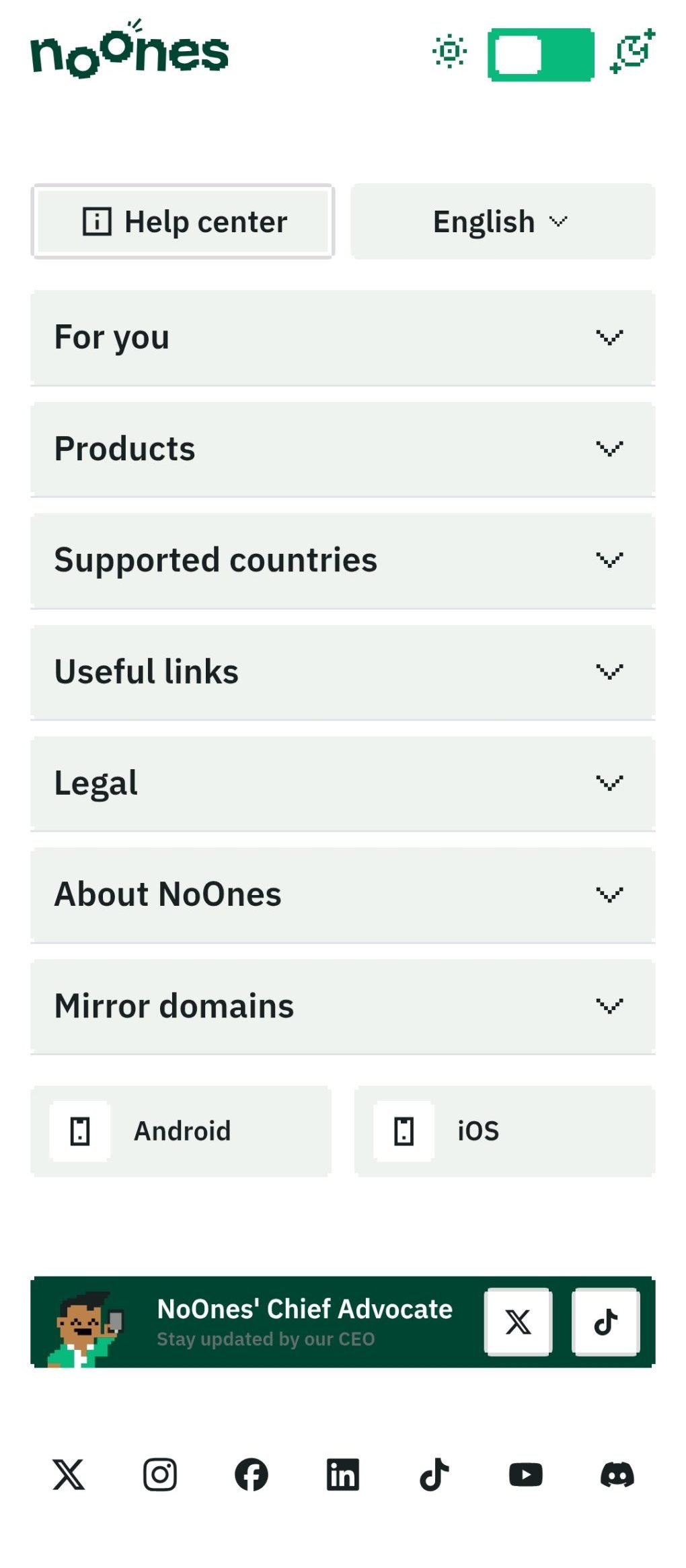
Task: Expand the About NoOnes section
Action: (x=342, y=894)
